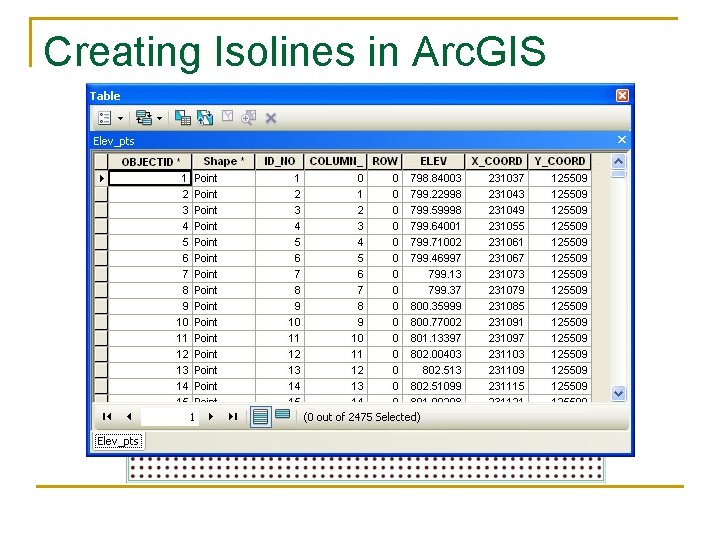Click the scroll up arrow of table
Screen dimensions: 720x540
619,162
